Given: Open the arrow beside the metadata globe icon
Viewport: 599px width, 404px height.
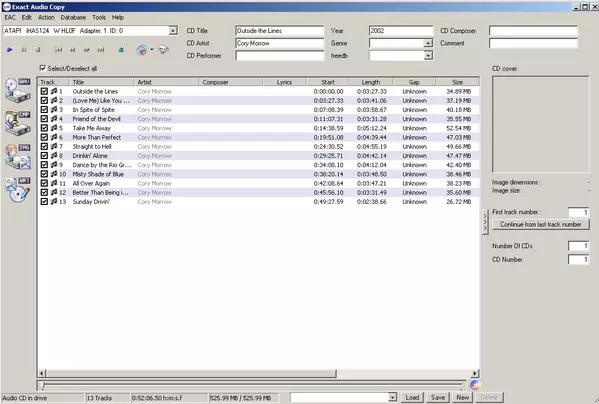Looking at the screenshot, I should (x=152, y=50).
